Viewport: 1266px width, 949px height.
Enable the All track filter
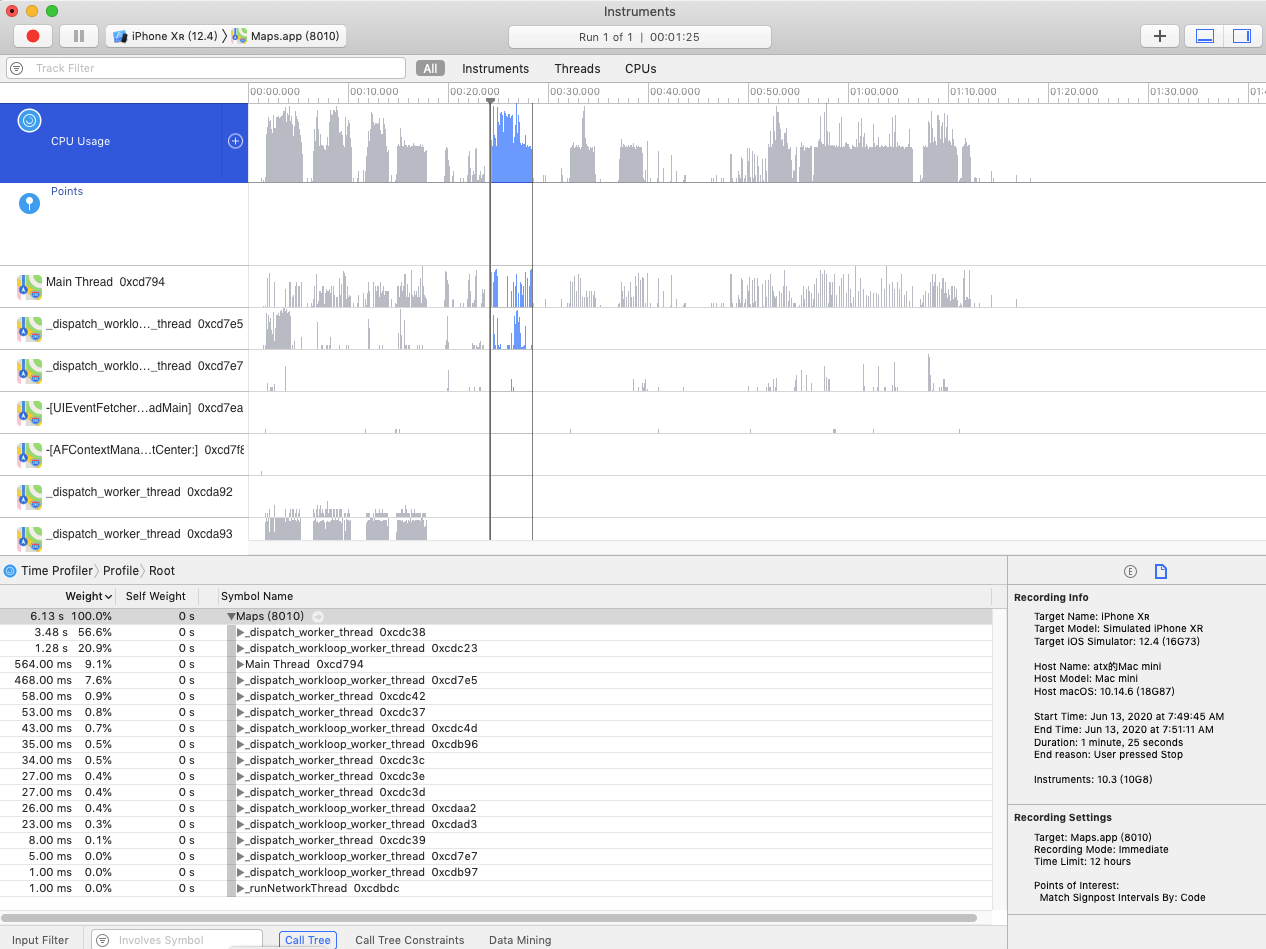pos(430,69)
